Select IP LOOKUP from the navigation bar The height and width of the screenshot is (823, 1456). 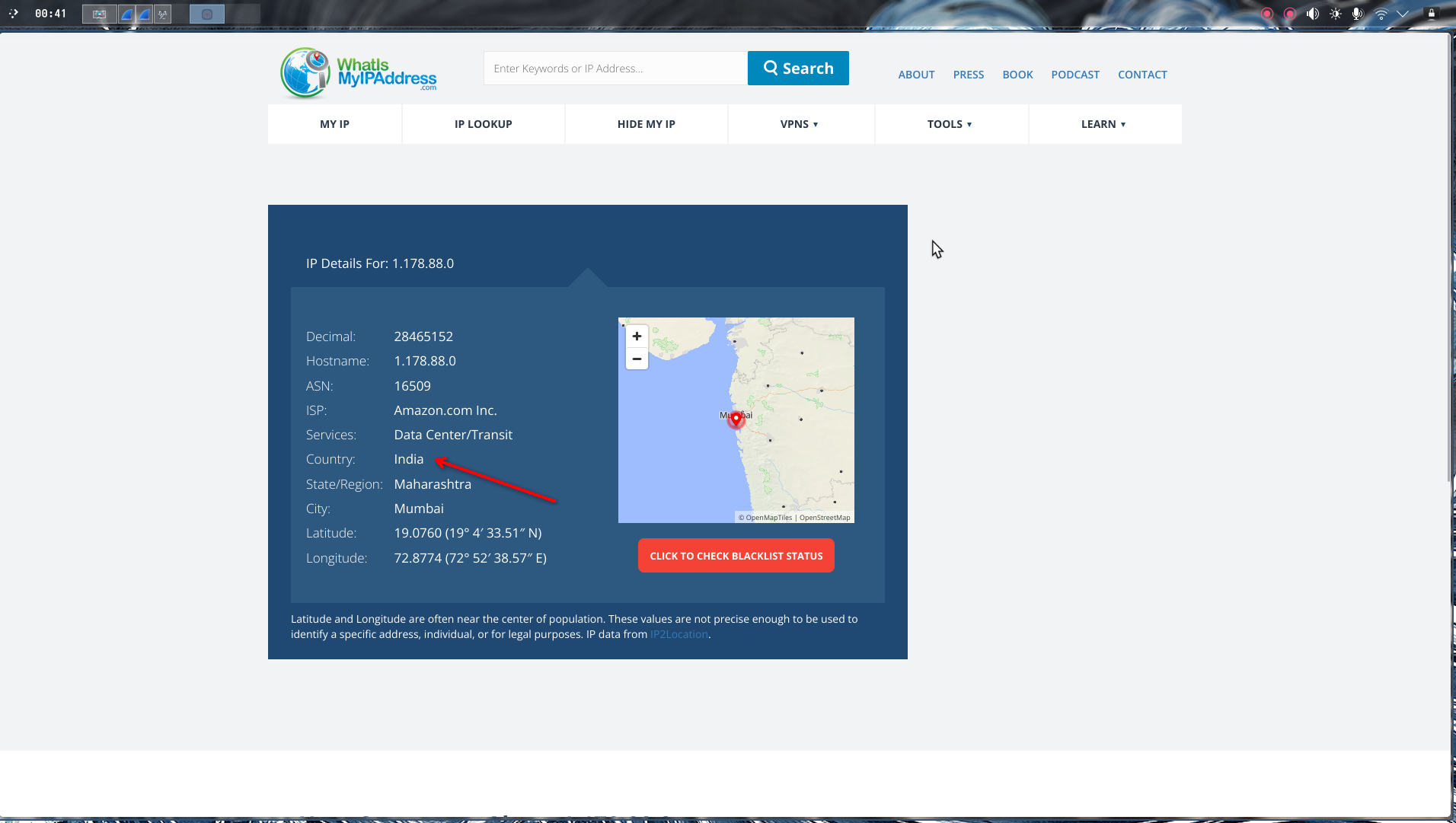[483, 123]
